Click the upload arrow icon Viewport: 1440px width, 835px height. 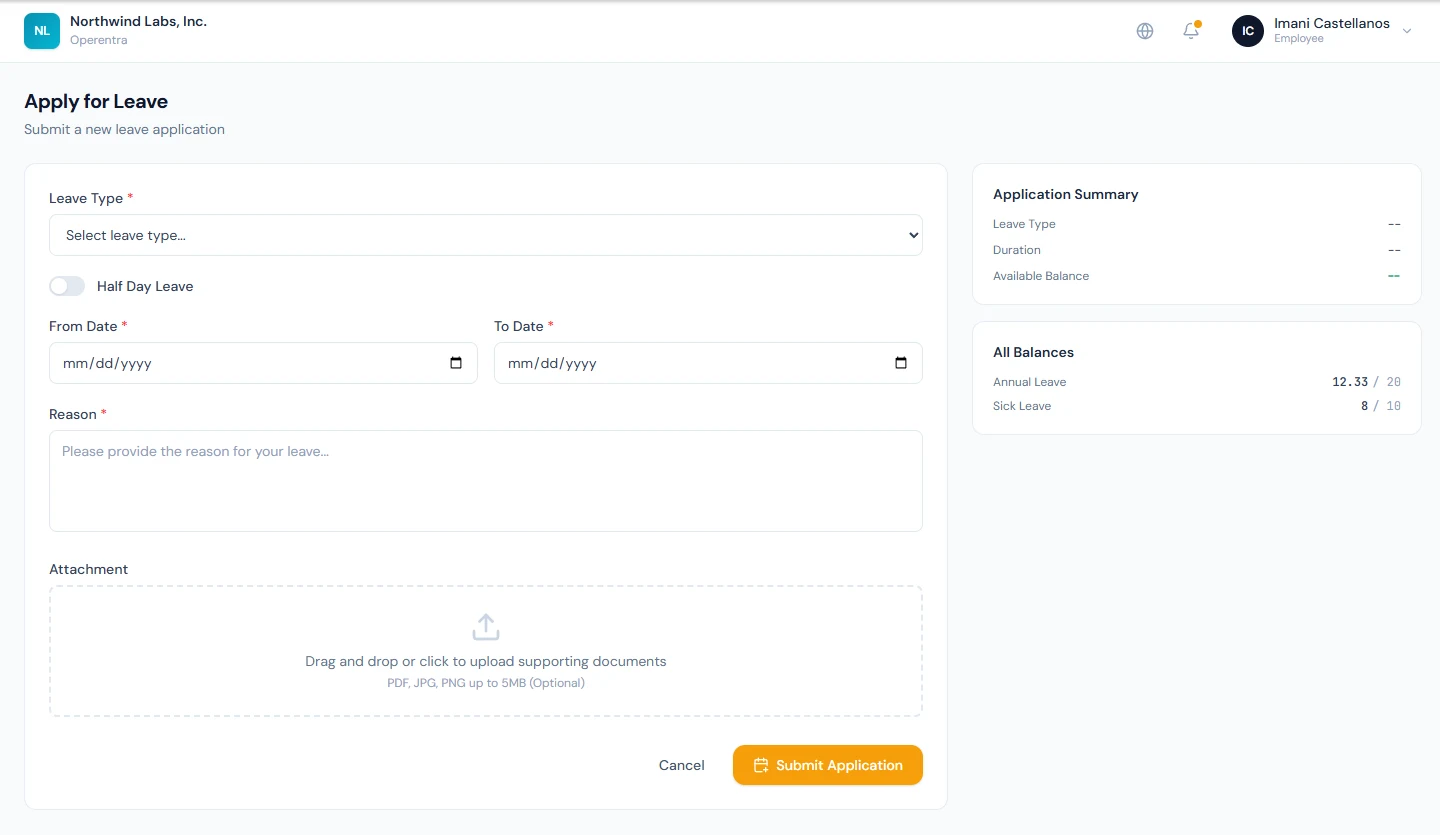coord(486,627)
